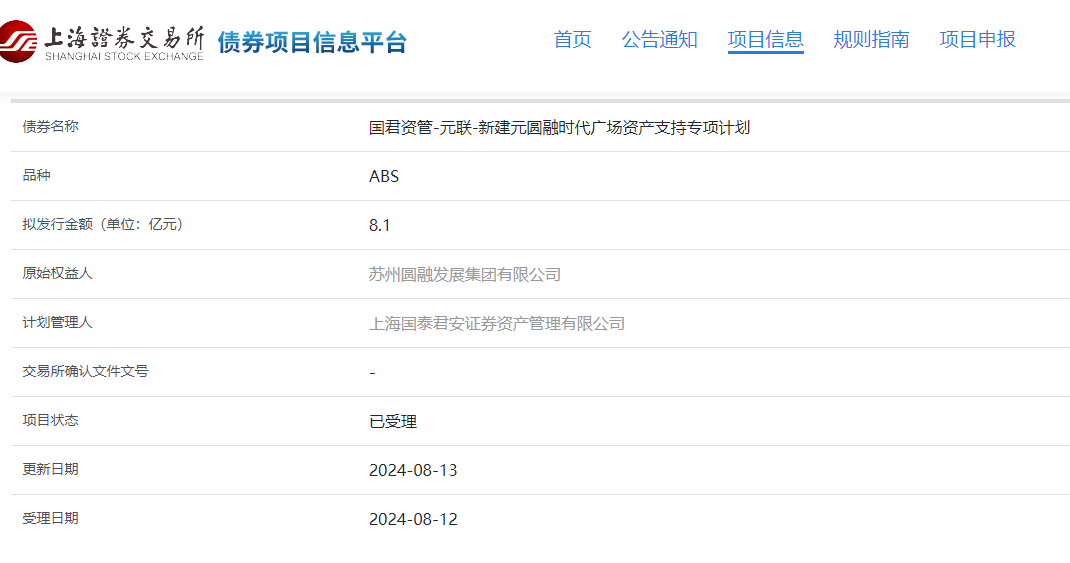
Task: Click the Shanghai Stock Exchange logo
Action: click(101, 42)
